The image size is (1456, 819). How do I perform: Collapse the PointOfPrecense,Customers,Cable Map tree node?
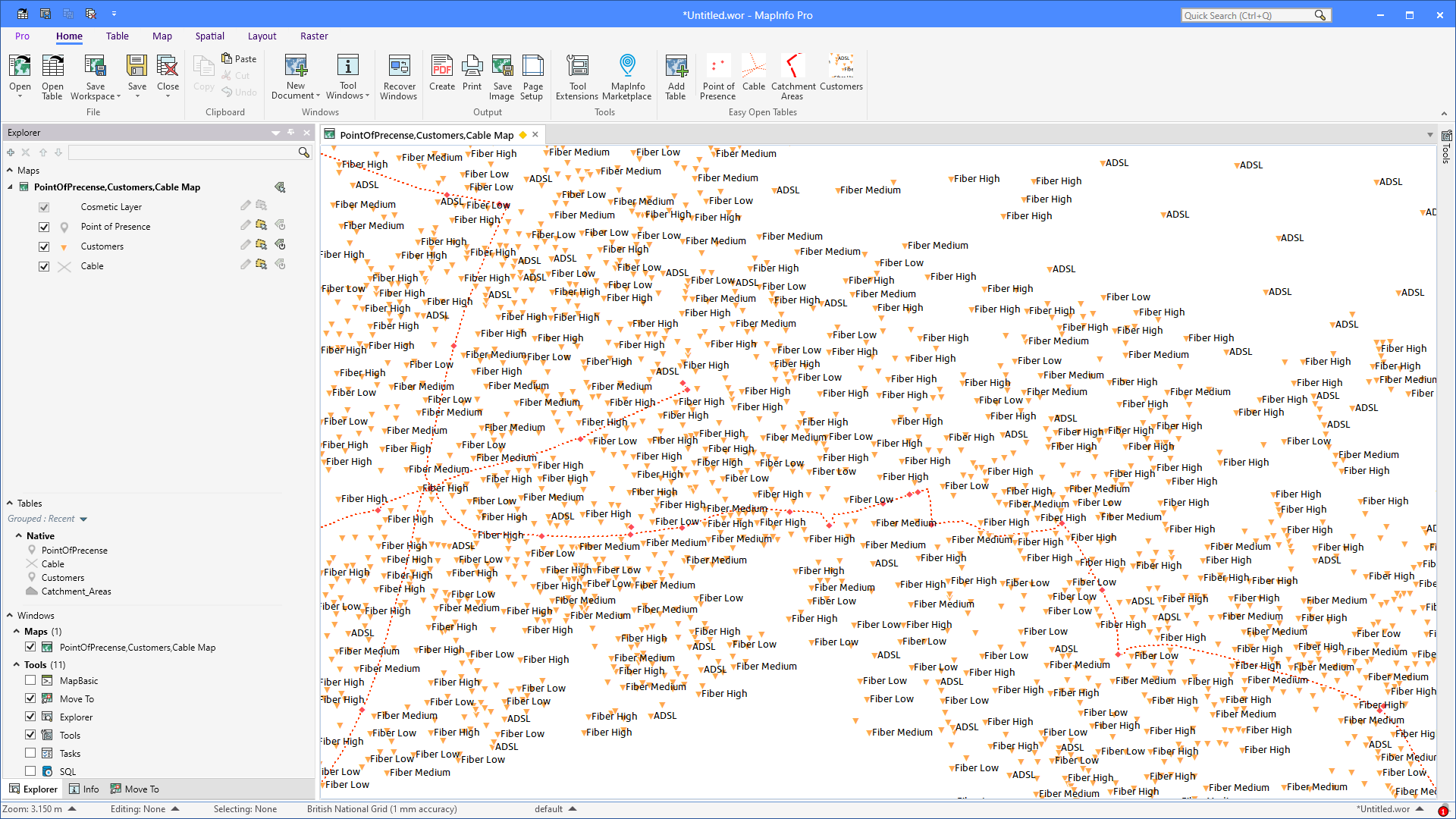[x=10, y=187]
